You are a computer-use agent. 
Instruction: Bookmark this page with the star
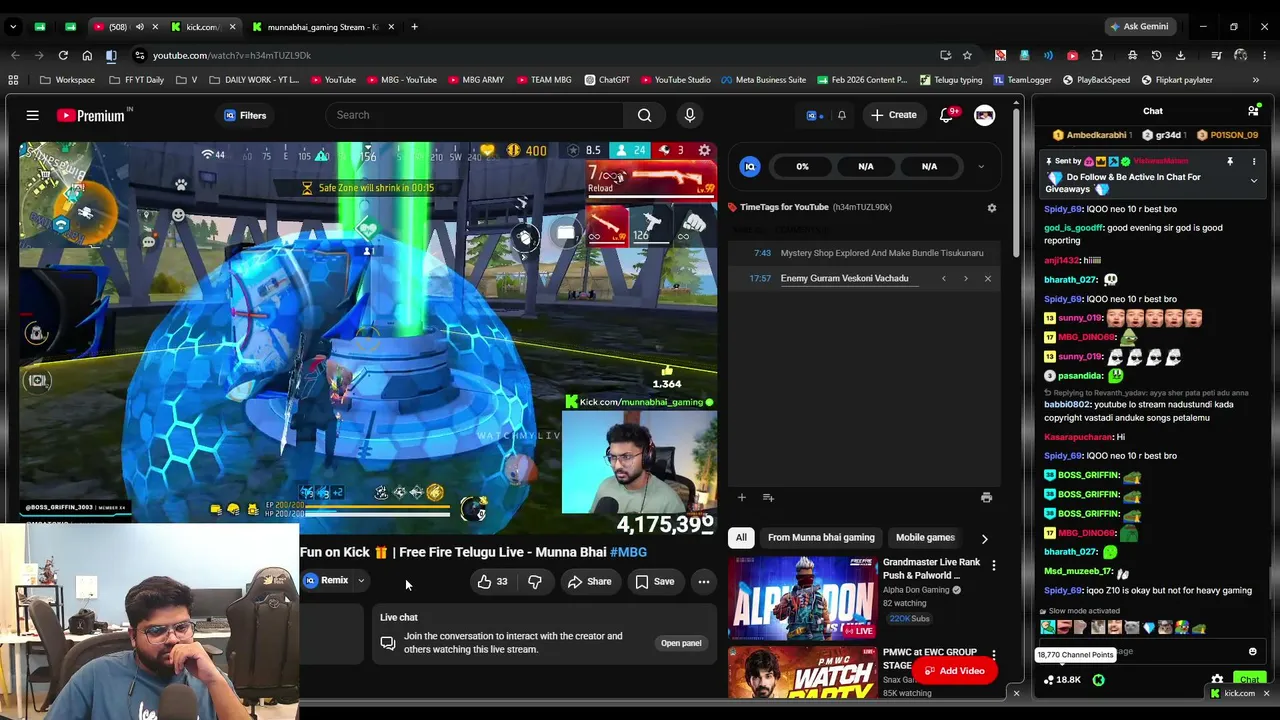(967, 56)
